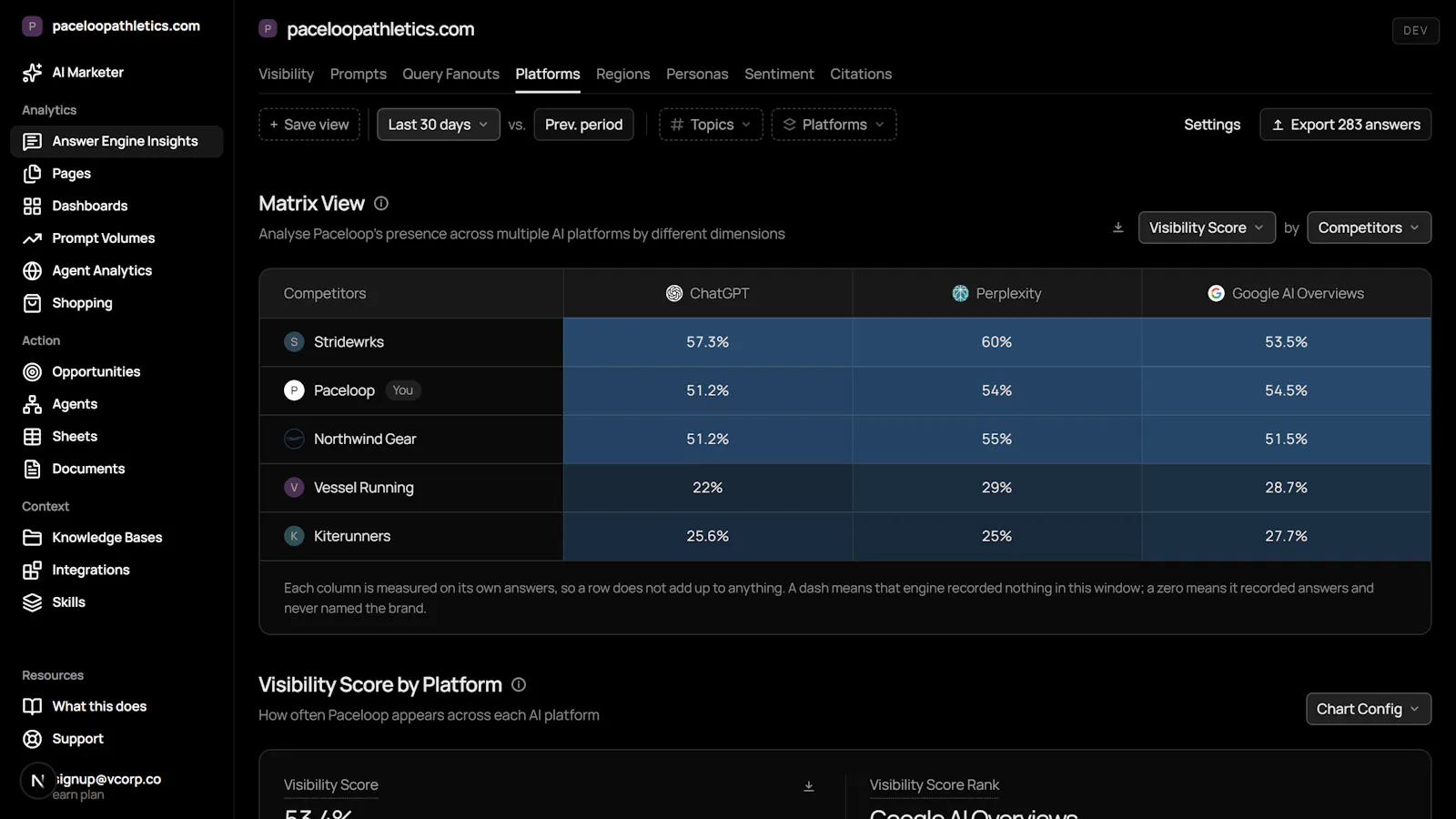Select the Platforms tab

pos(548,74)
